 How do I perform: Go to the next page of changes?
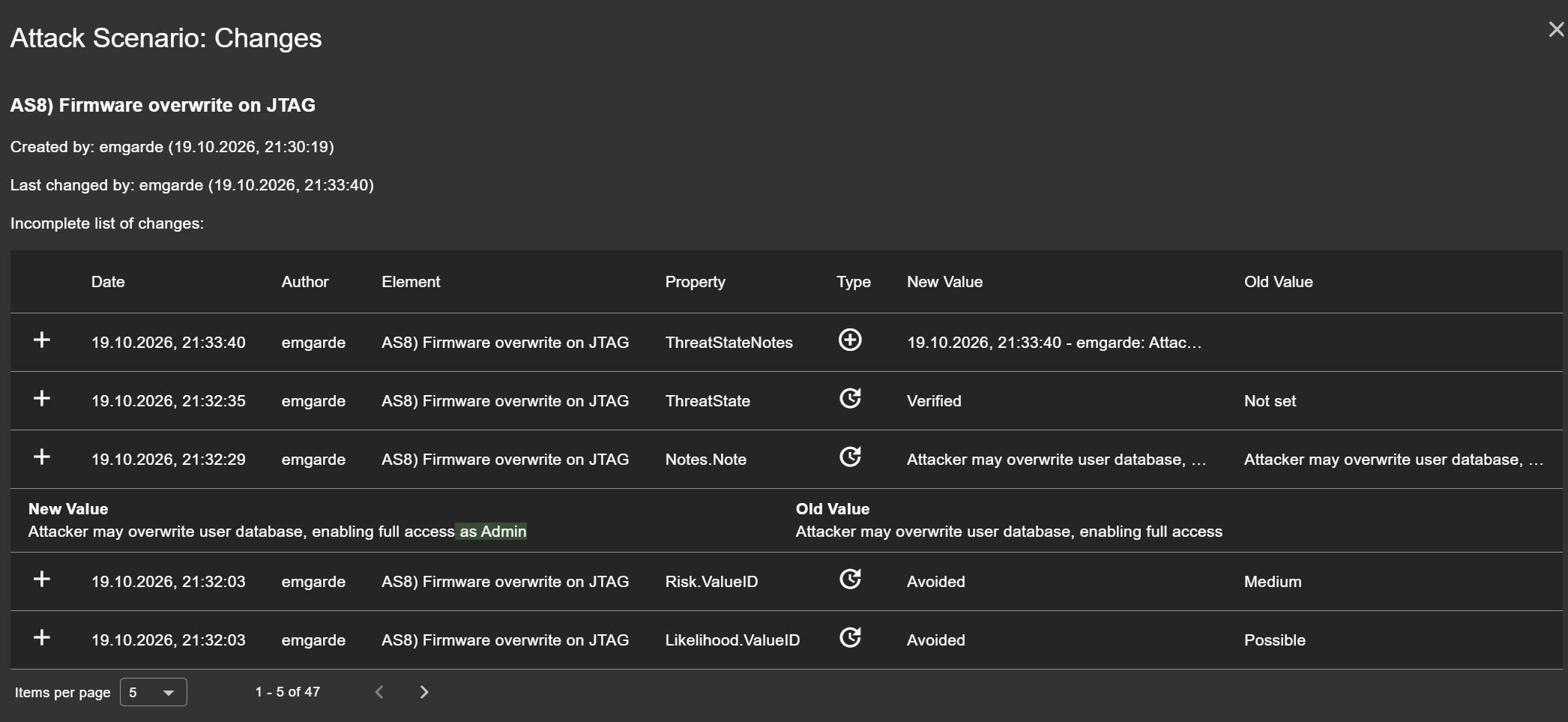tap(424, 692)
